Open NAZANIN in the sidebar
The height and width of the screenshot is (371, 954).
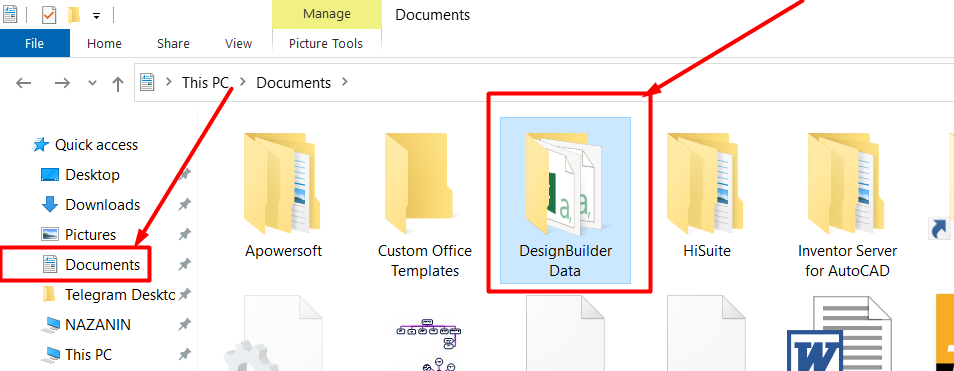pos(97,325)
